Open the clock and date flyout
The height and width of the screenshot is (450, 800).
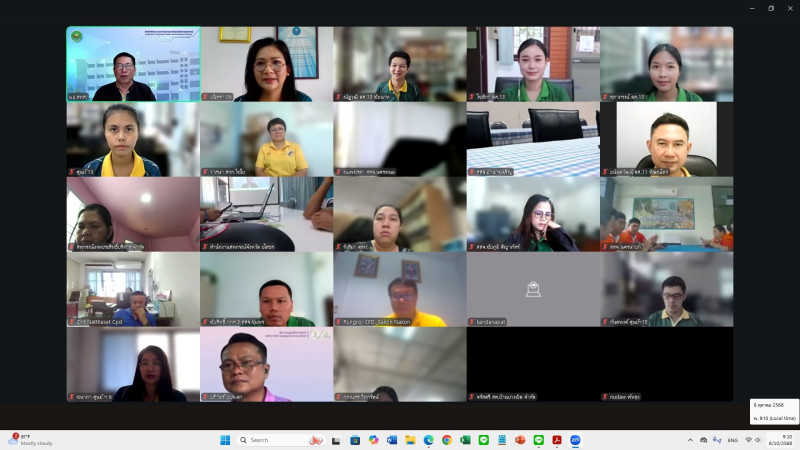click(x=786, y=440)
